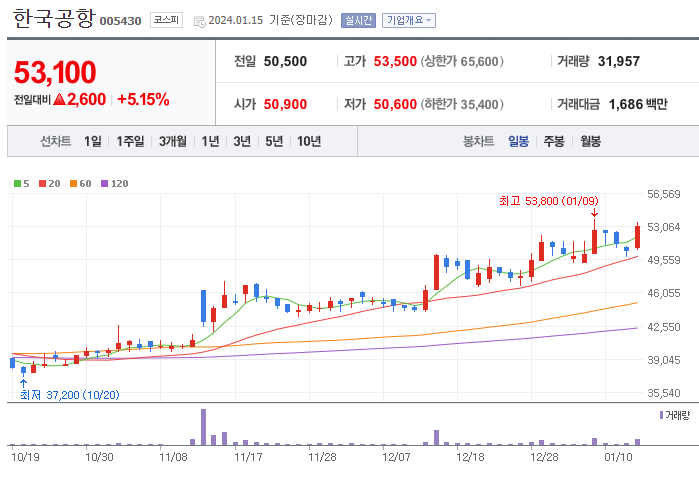Click the red up-triangle price change icon

(59, 99)
